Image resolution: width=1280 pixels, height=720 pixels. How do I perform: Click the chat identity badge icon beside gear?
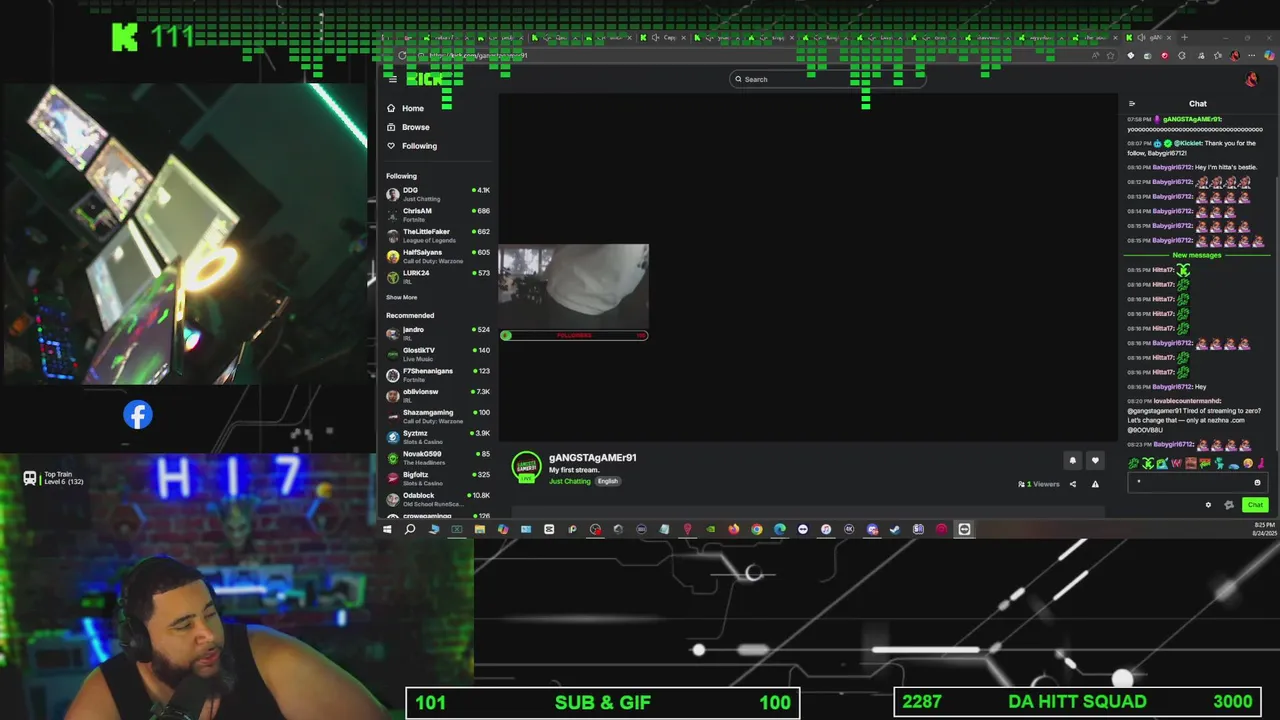pos(1229,505)
